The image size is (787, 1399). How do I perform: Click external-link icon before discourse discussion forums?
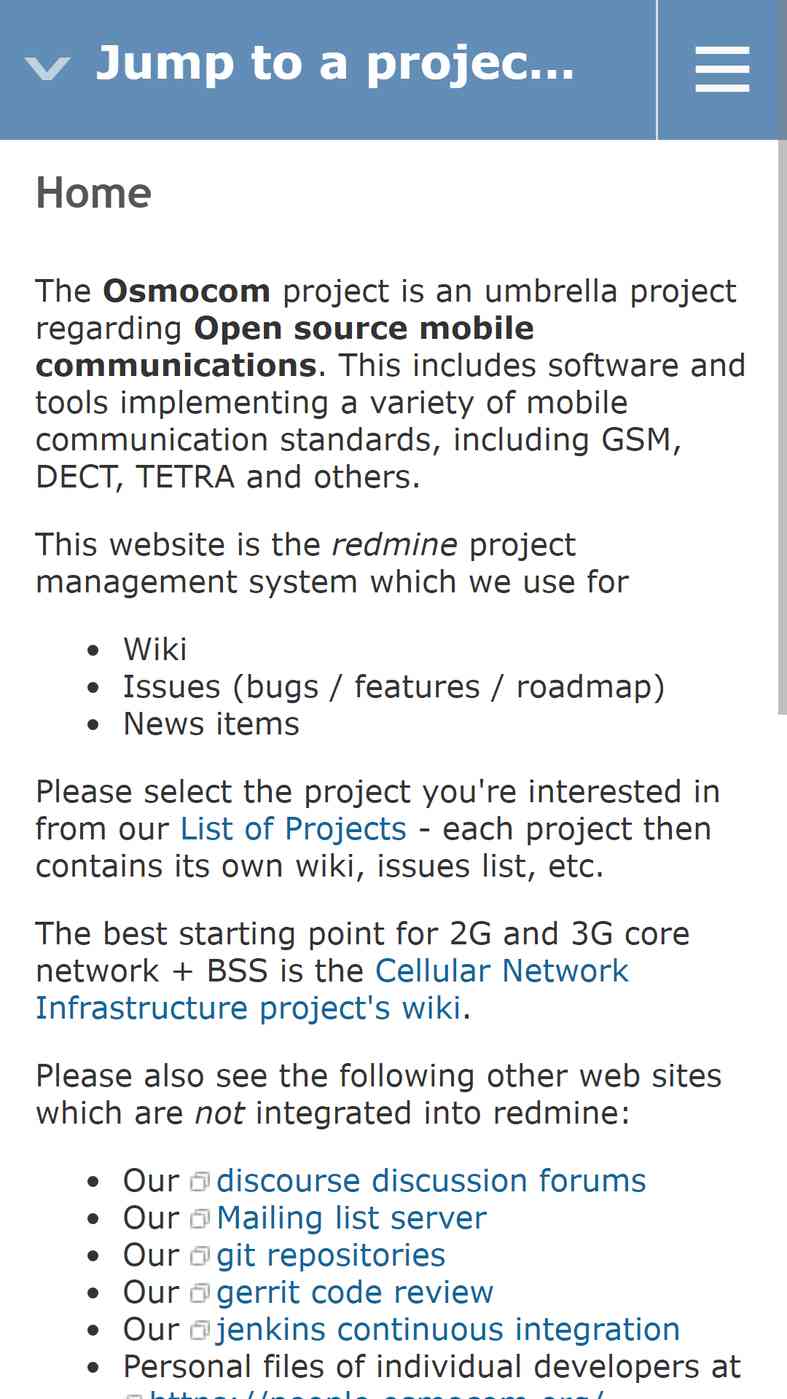pos(200,1183)
